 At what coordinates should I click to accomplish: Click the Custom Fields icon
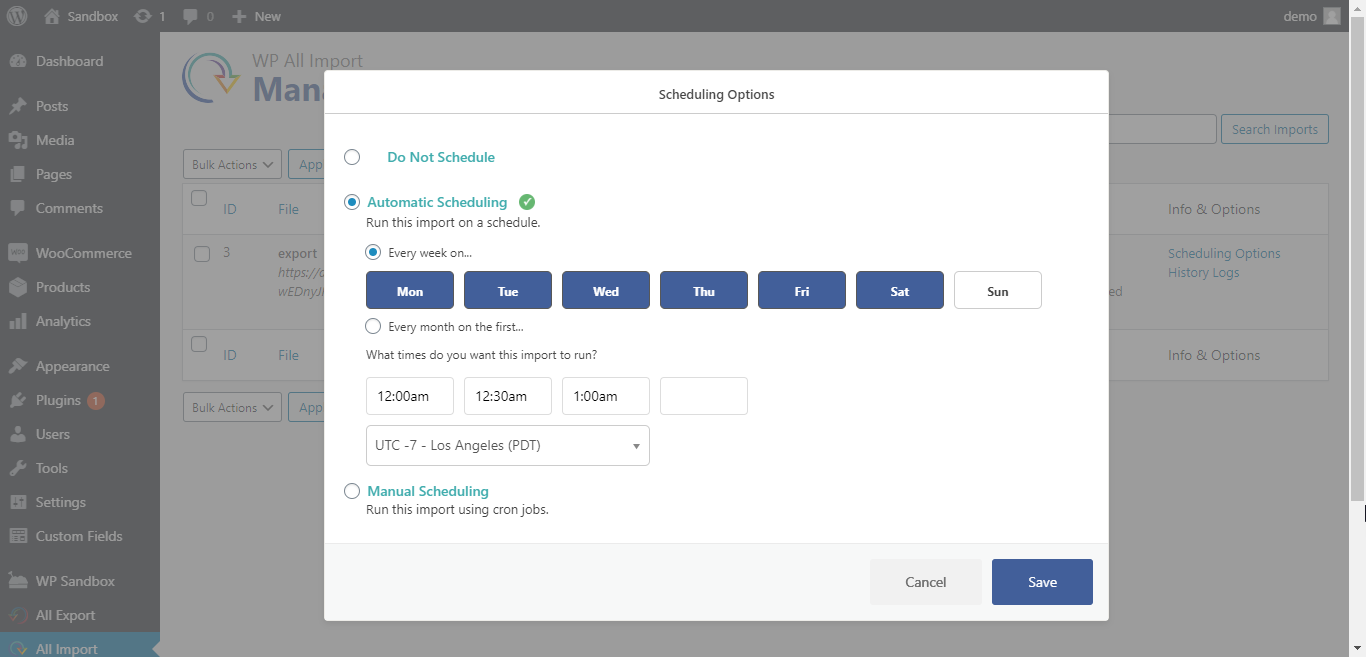[18, 536]
